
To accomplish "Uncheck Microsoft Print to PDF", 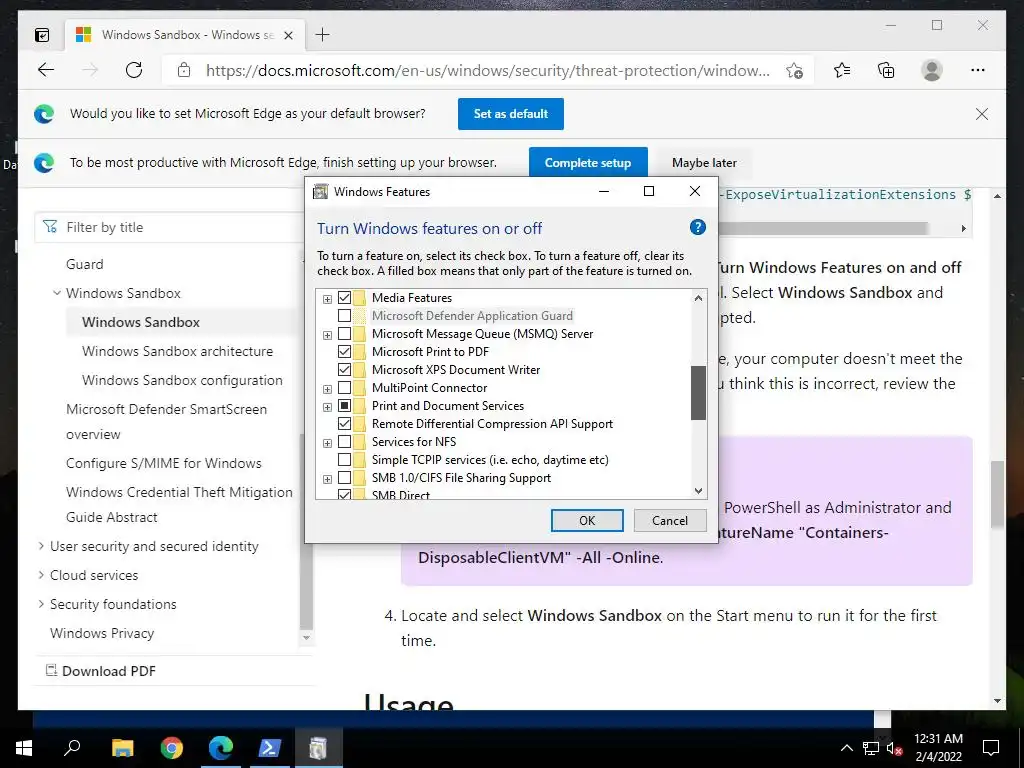I will (344, 351).
